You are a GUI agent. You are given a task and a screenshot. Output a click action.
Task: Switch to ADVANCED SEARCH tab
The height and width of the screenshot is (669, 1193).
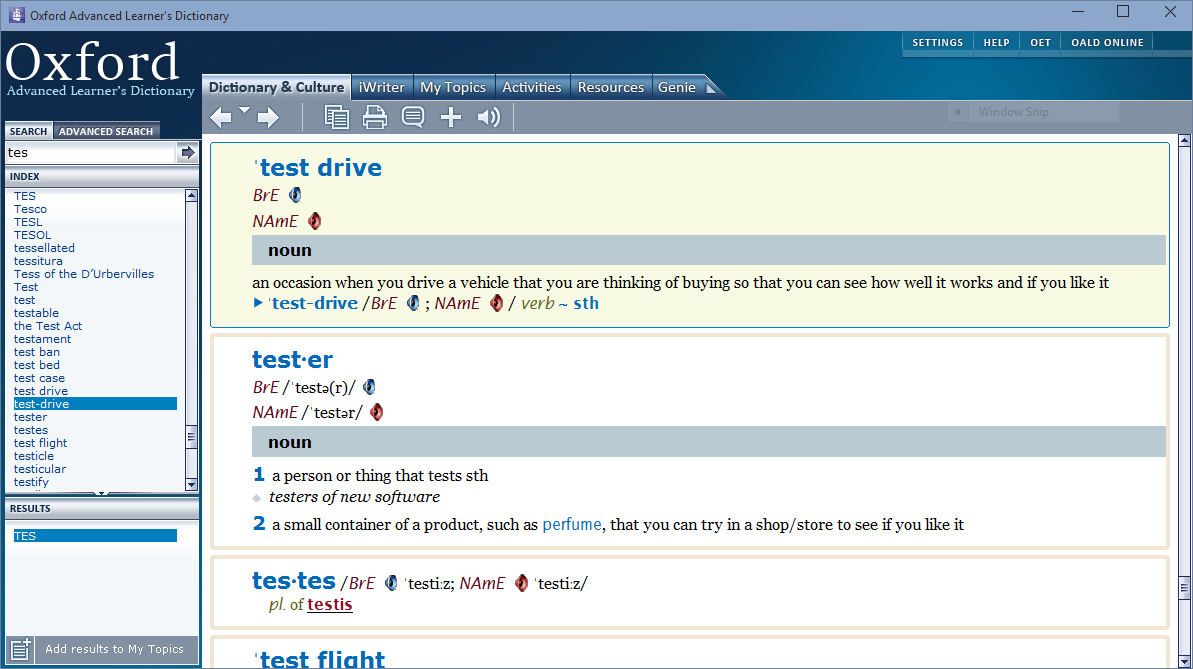(x=106, y=131)
